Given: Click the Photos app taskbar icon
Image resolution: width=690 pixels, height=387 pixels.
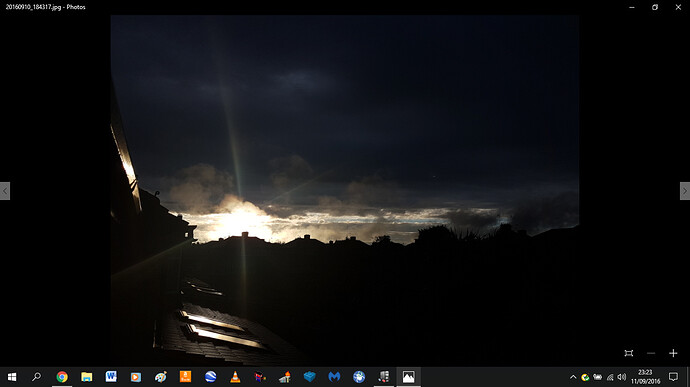Looking at the screenshot, I should pyautogui.click(x=408, y=377).
